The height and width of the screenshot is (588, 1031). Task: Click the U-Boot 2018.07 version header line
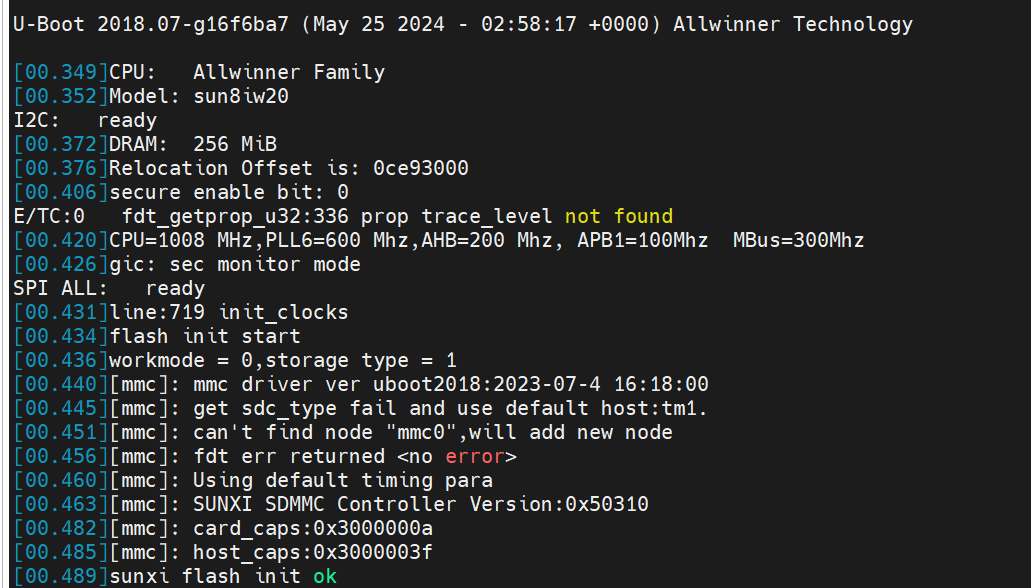point(462,24)
